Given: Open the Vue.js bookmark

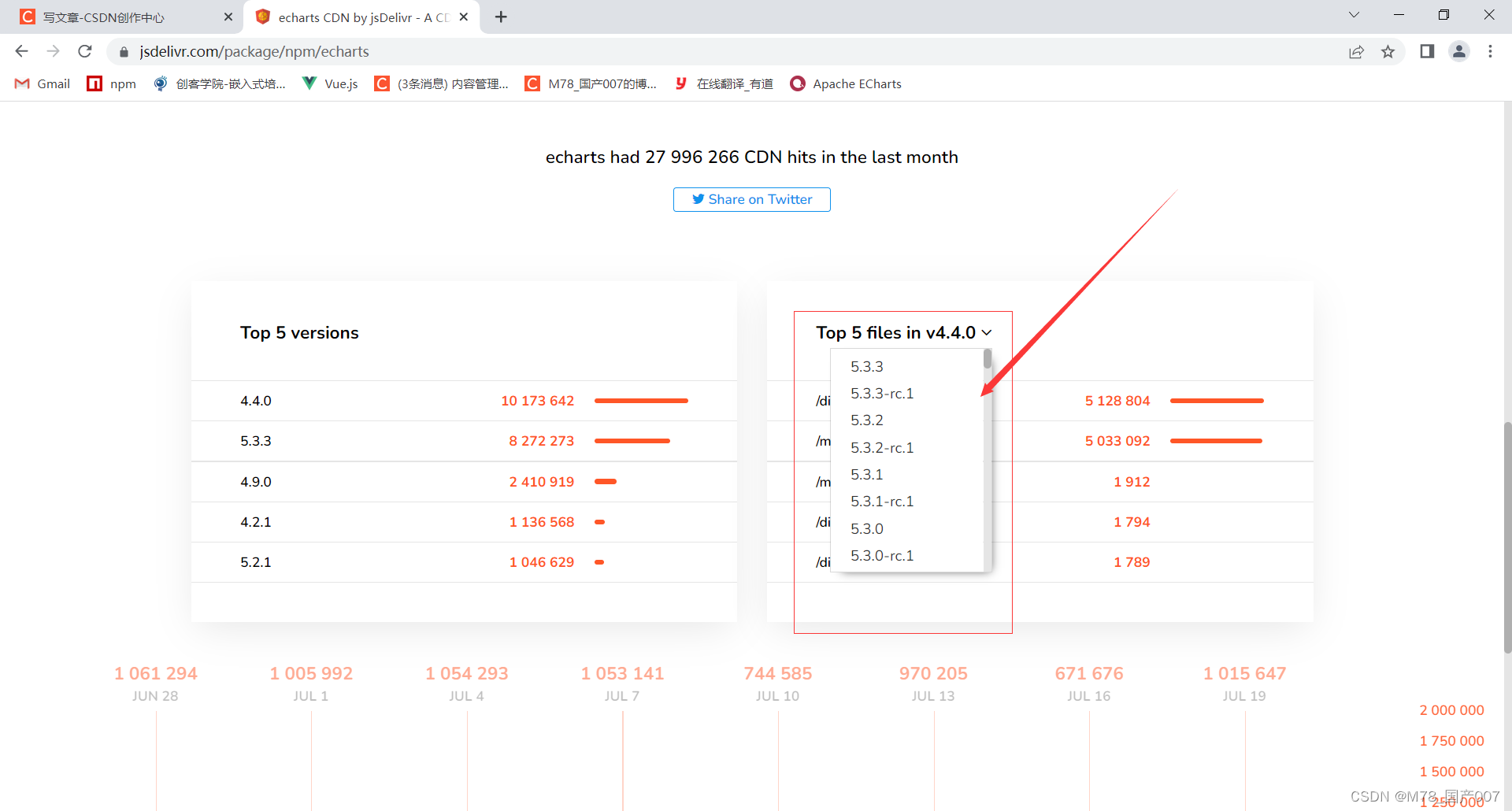Looking at the screenshot, I should click(330, 83).
